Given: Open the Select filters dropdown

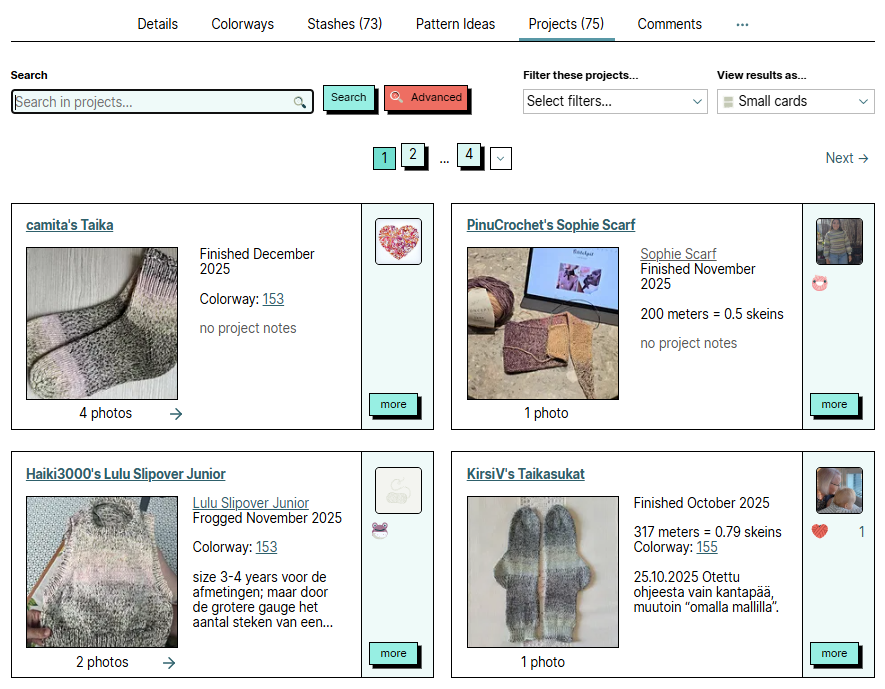Looking at the screenshot, I should click(615, 101).
